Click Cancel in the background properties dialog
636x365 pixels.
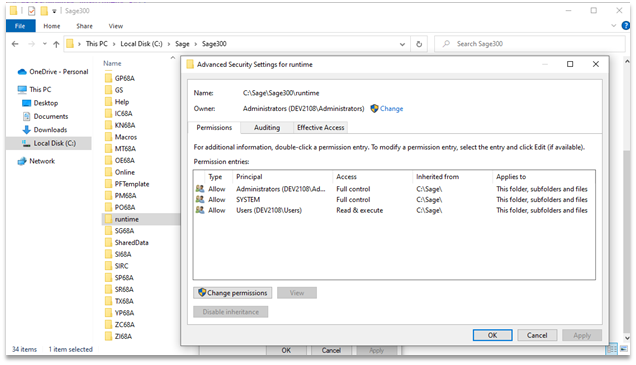click(331, 350)
